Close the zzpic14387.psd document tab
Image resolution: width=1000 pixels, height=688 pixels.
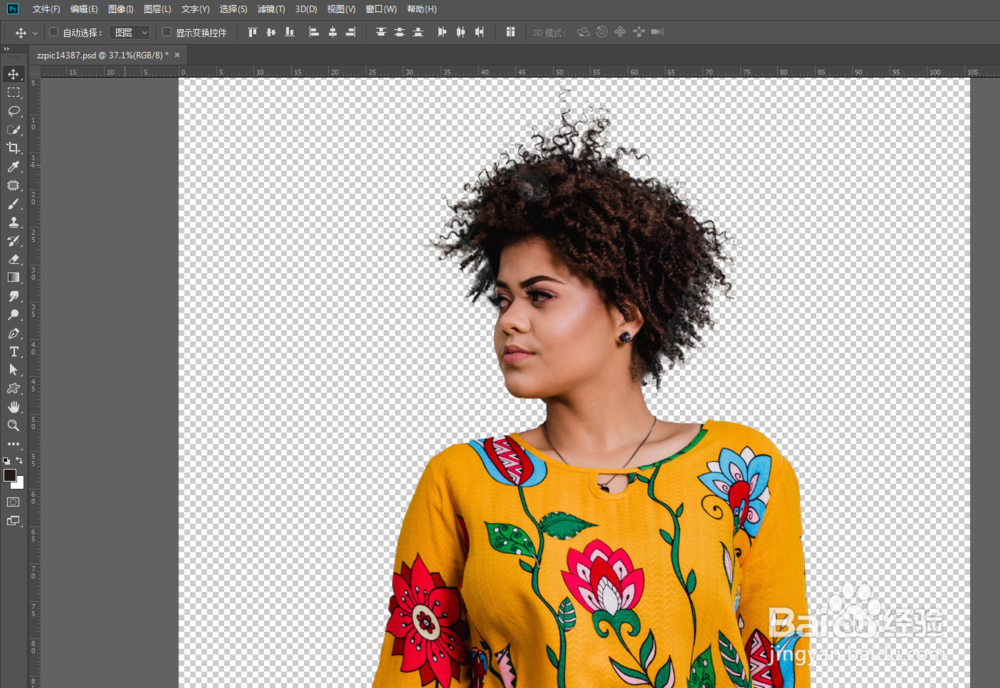point(177,55)
